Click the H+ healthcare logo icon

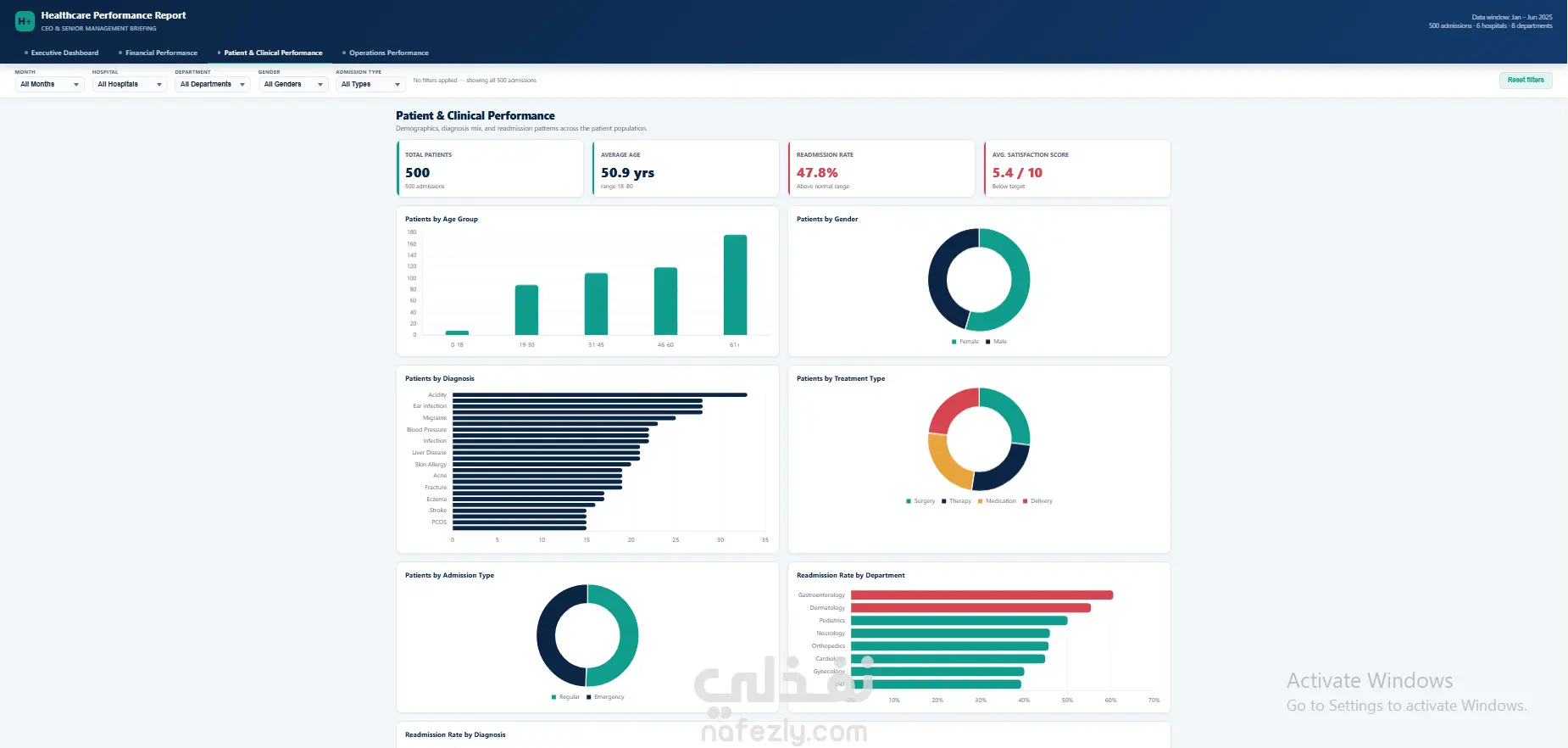tap(25, 21)
